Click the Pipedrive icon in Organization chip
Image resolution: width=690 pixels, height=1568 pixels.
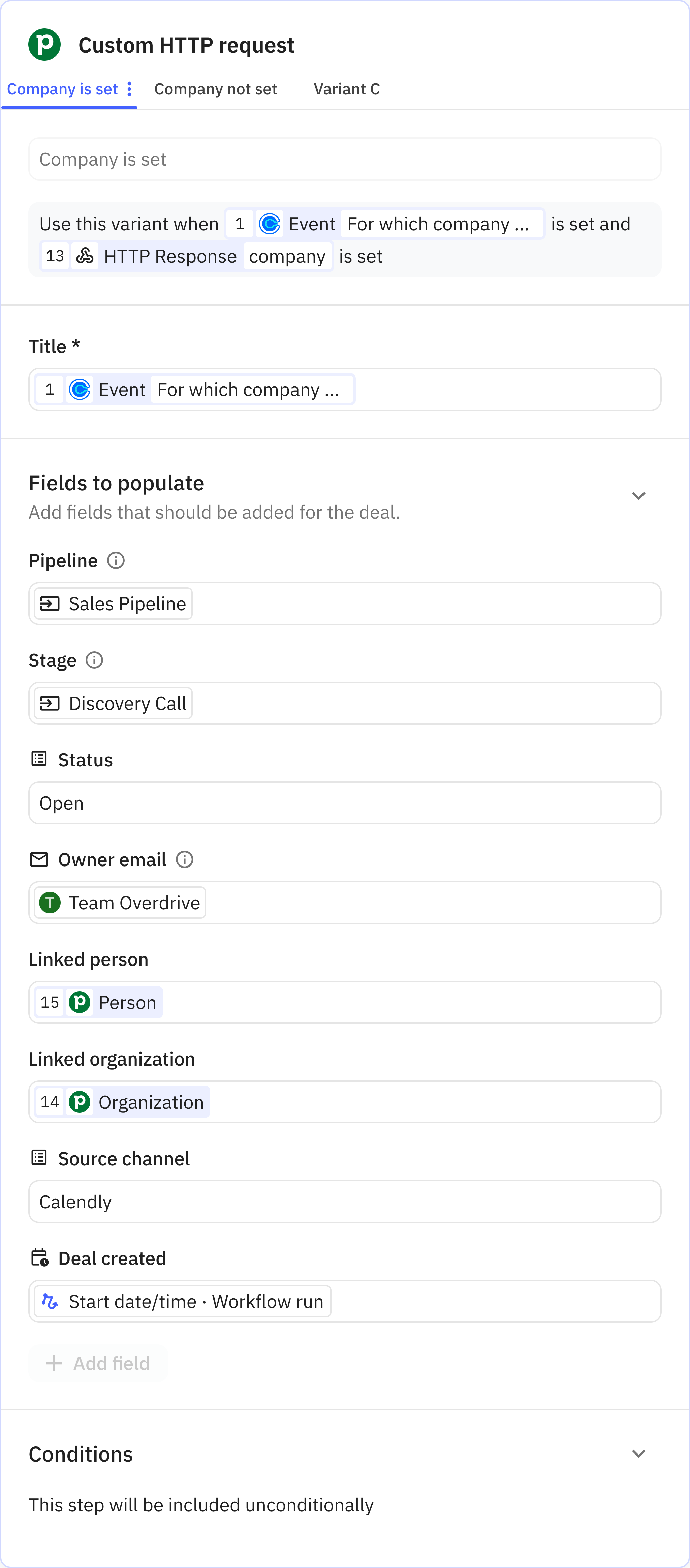tap(80, 1102)
